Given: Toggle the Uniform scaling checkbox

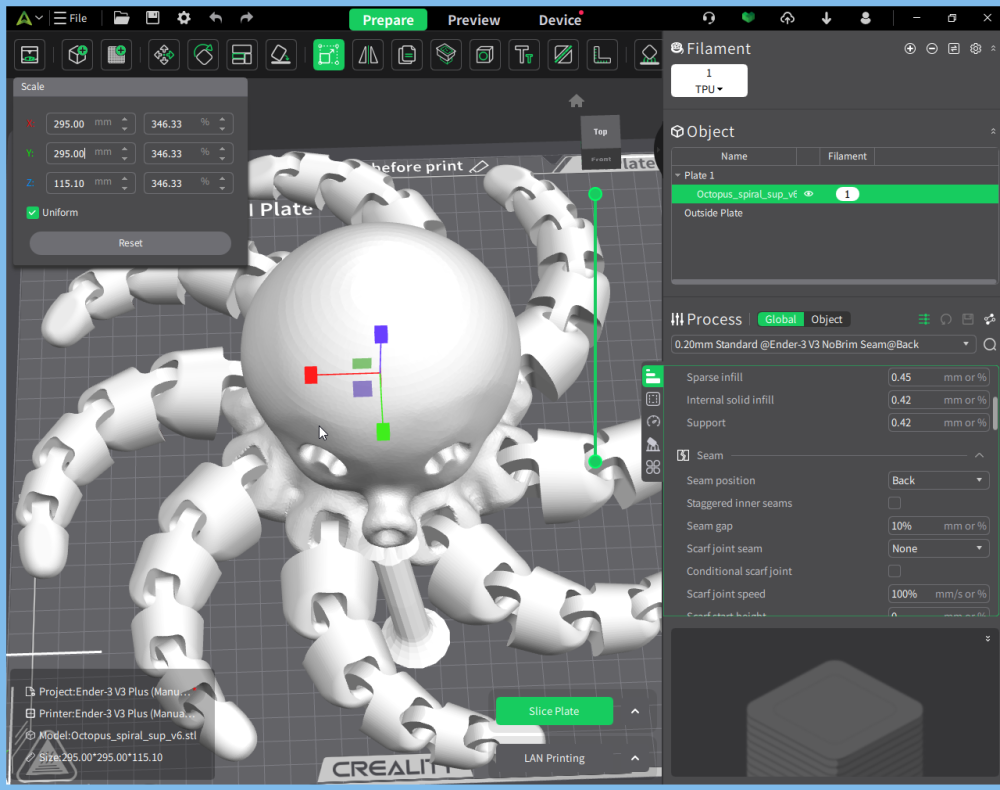Looking at the screenshot, I should tap(33, 212).
